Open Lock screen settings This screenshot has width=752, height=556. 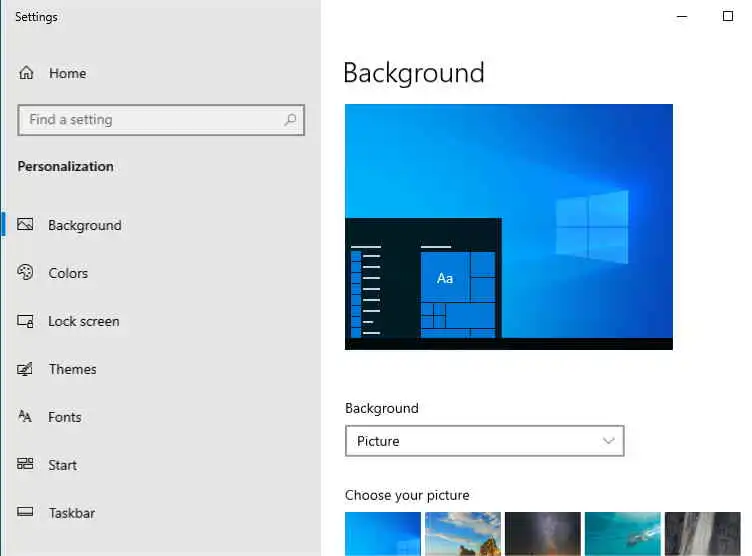click(84, 321)
